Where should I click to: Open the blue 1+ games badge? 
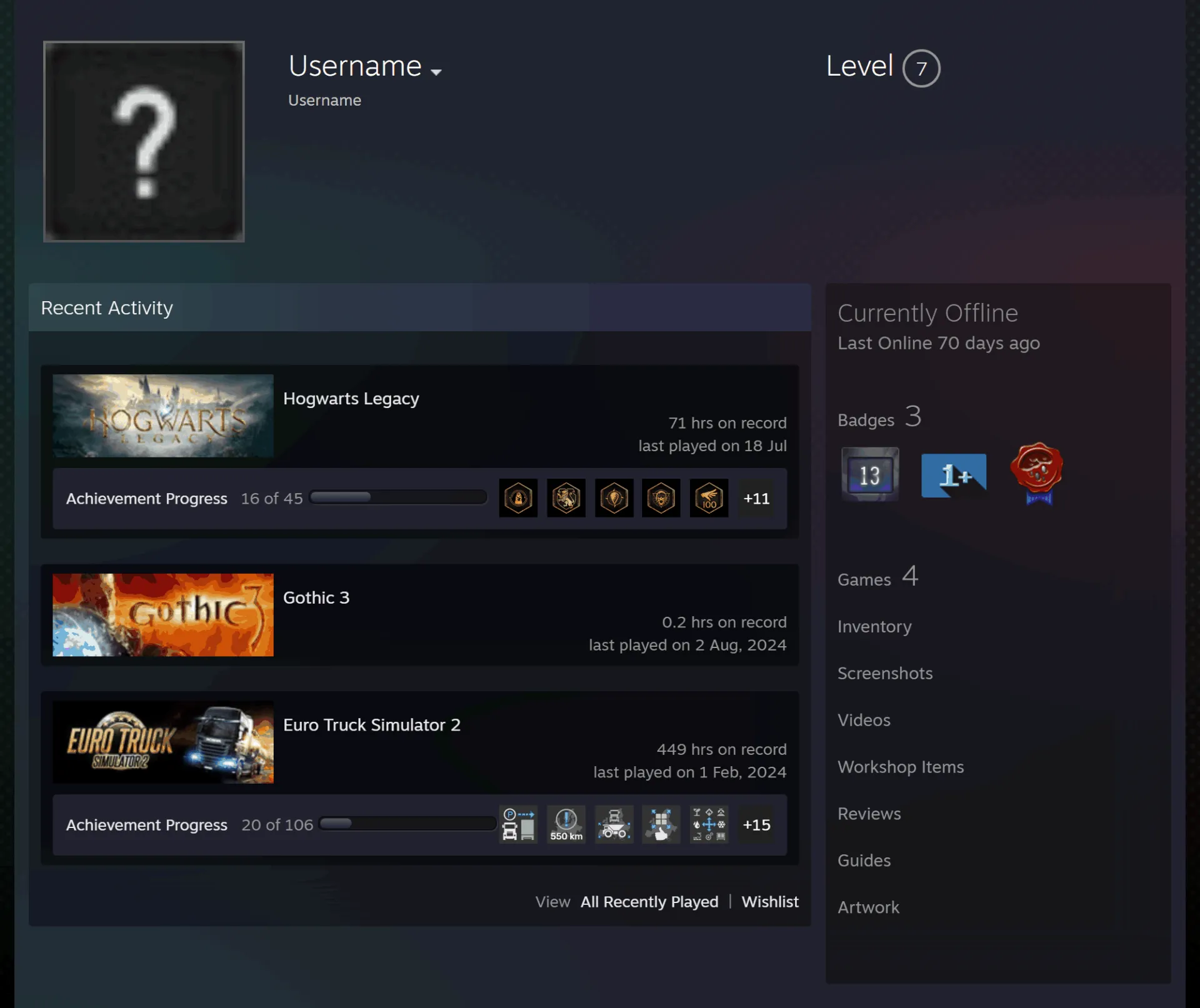[954, 476]
